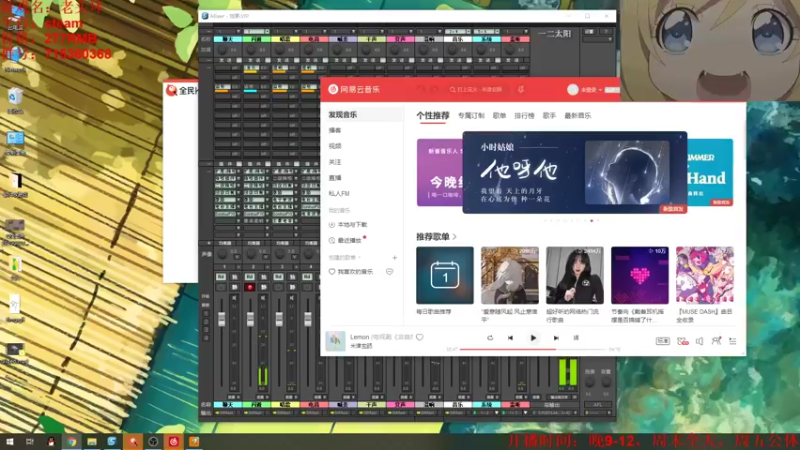Click mixer channel 3 volume fader
This screenshot has height=450, width=800.
point(279,319)
